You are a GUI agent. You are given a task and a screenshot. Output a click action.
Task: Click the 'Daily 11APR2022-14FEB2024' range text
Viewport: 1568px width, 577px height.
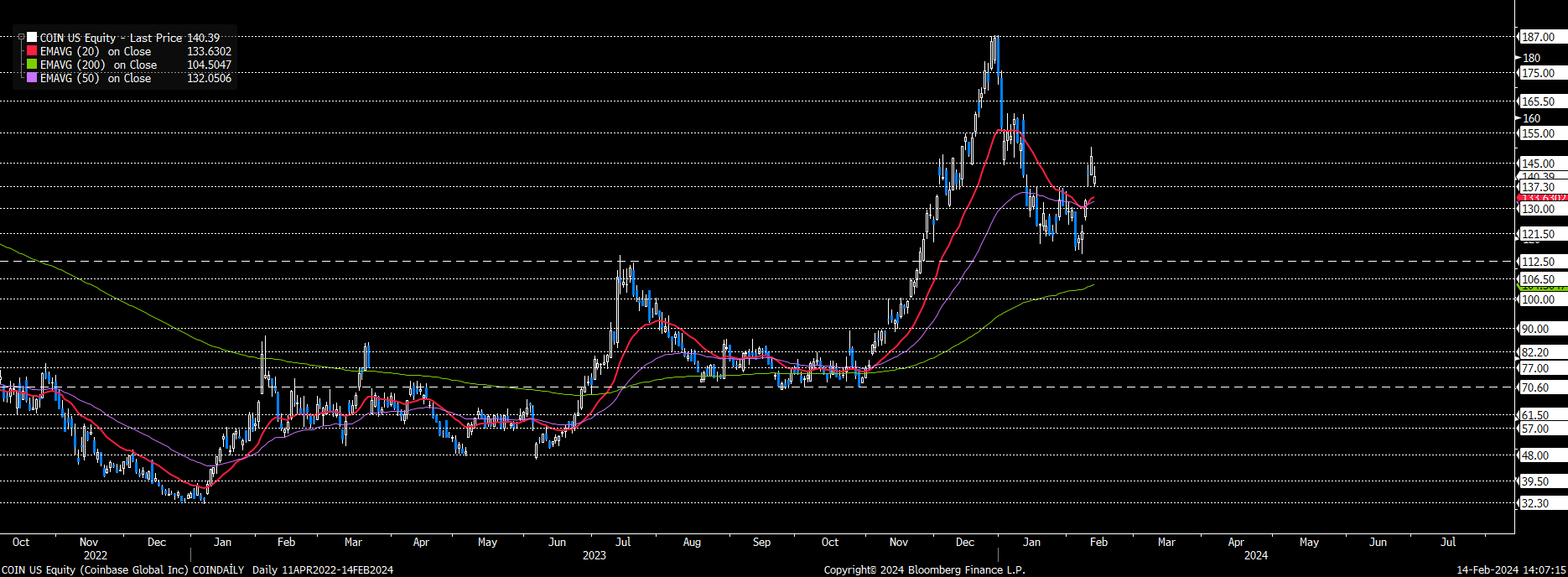point(323,570)
